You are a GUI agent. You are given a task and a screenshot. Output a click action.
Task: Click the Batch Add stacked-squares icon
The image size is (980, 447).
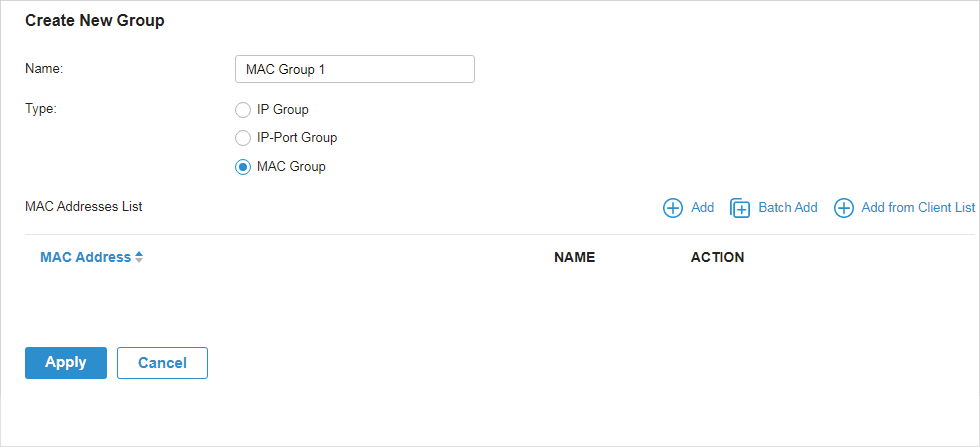tap(740, 208)
